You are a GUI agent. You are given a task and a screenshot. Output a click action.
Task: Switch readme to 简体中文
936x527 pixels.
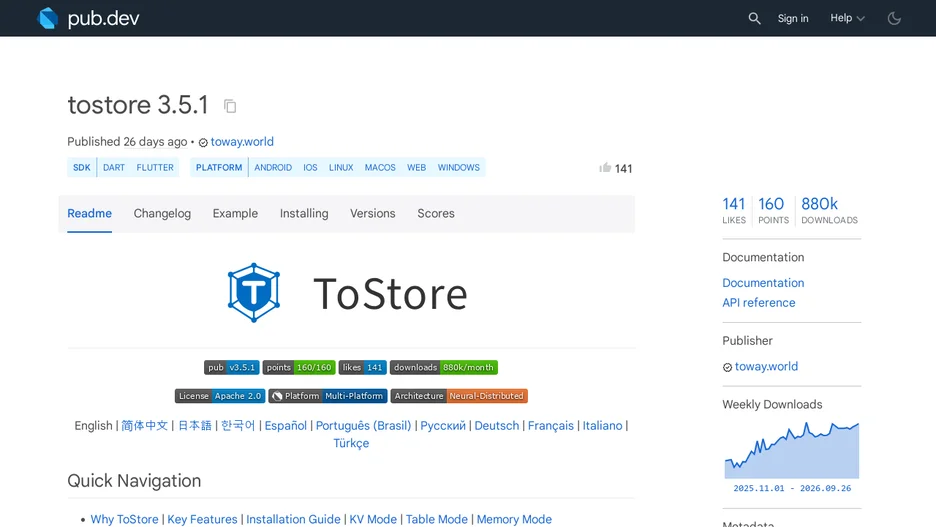point(144,426)
